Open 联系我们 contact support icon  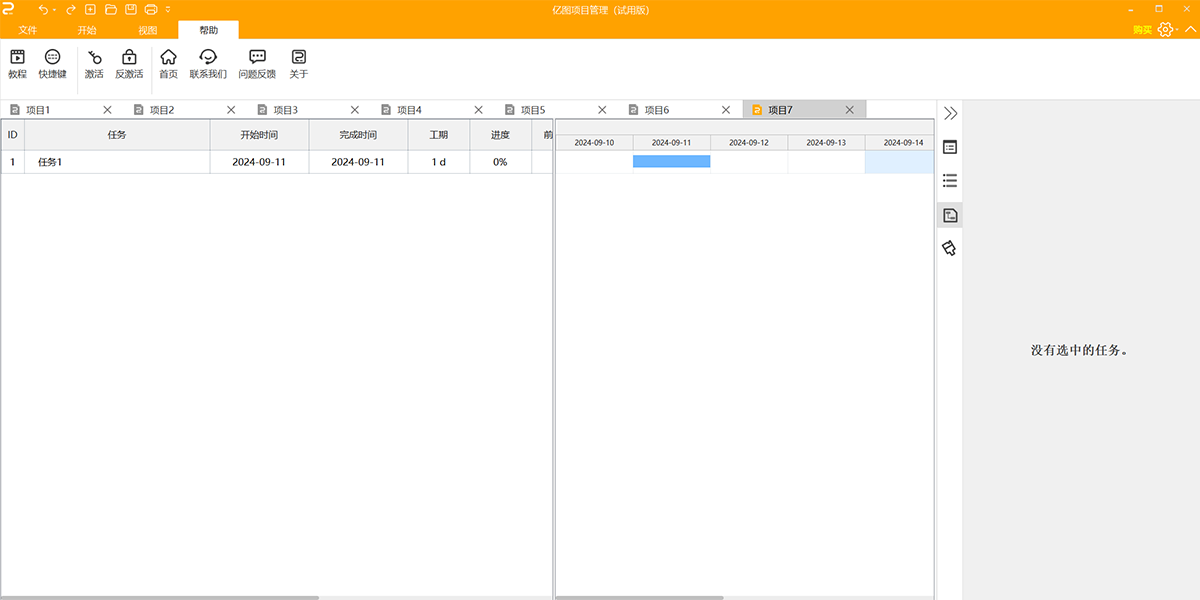click(x=208, y=64)
